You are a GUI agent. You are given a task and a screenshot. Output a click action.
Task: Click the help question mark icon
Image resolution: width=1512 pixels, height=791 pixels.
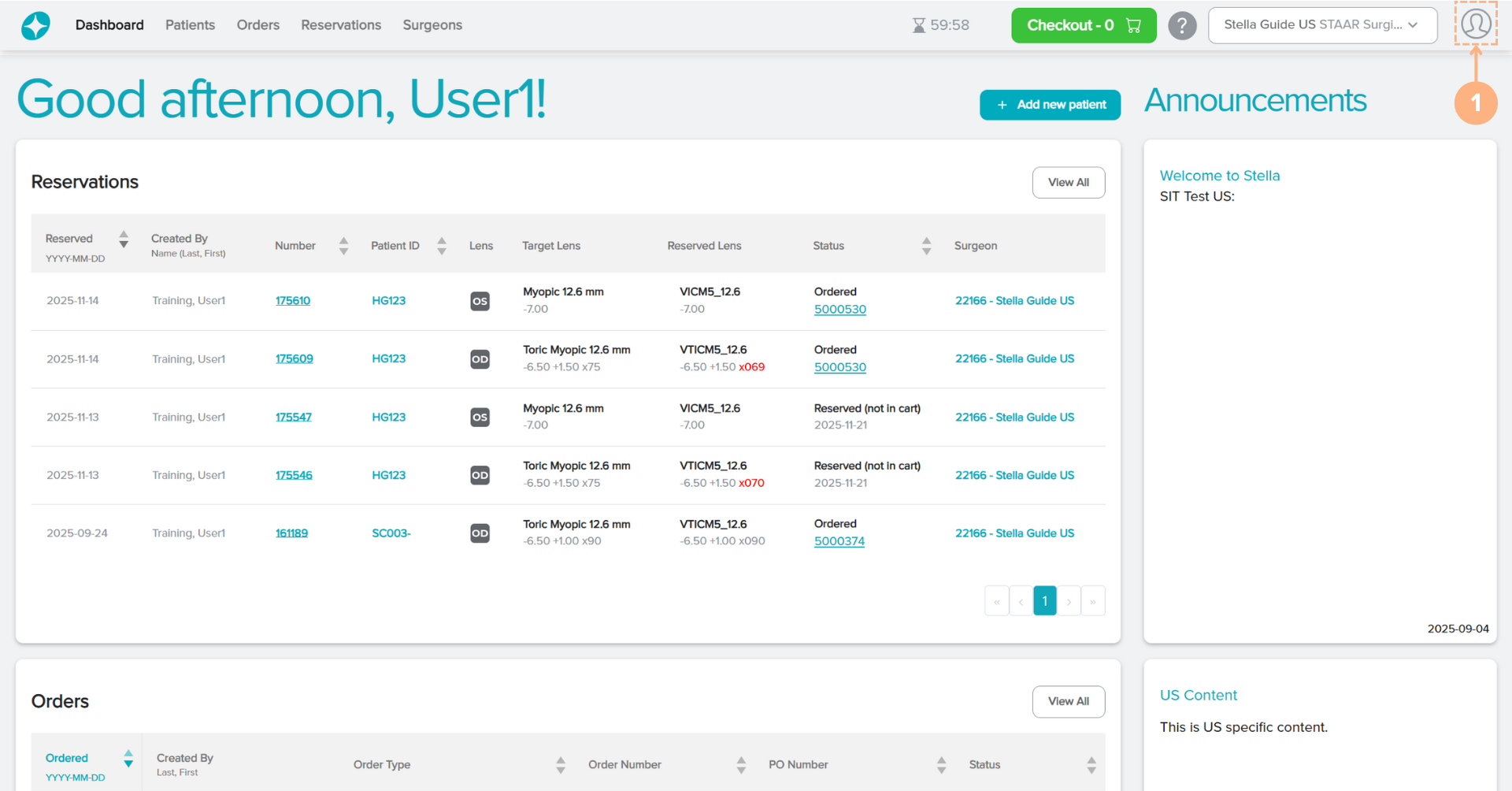tap(1181, 25)
